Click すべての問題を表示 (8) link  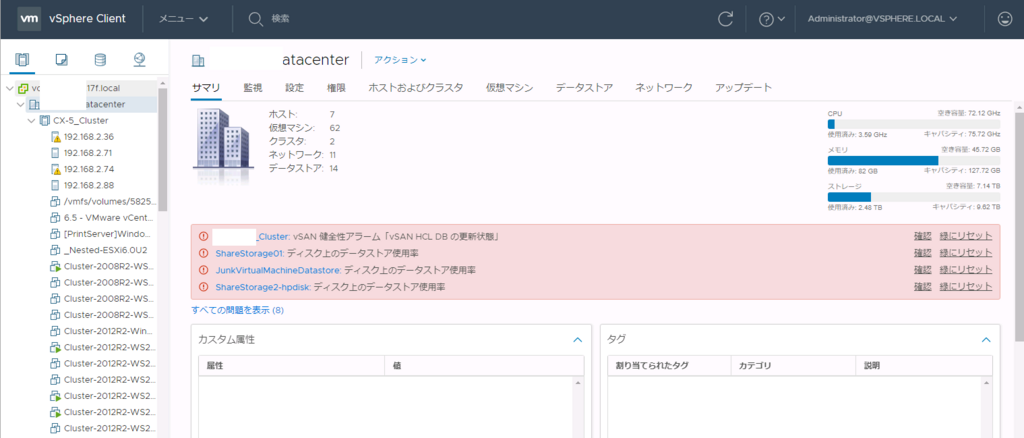pos(238,310)
